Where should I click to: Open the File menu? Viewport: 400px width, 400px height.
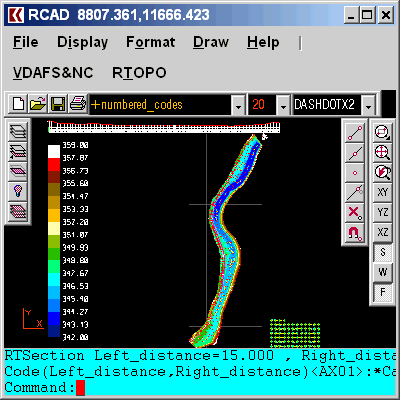[26, 42]
